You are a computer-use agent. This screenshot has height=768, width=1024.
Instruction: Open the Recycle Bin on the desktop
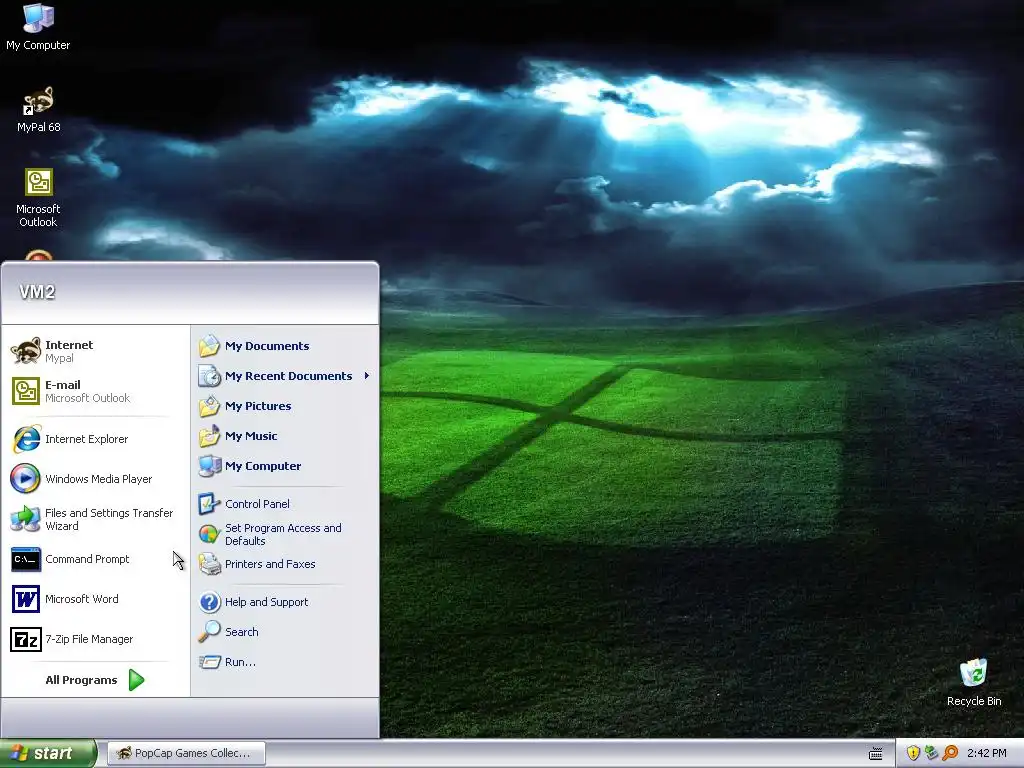pyautogui.click(x=974, y=682)
